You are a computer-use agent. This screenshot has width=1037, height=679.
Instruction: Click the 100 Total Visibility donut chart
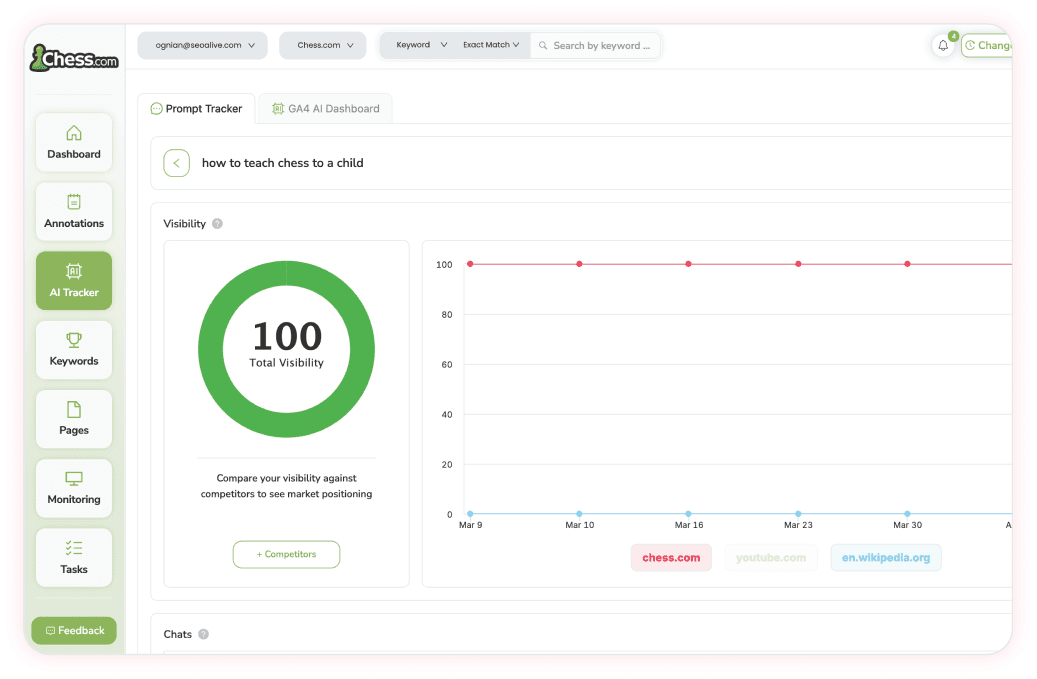[x=286, y=349]
